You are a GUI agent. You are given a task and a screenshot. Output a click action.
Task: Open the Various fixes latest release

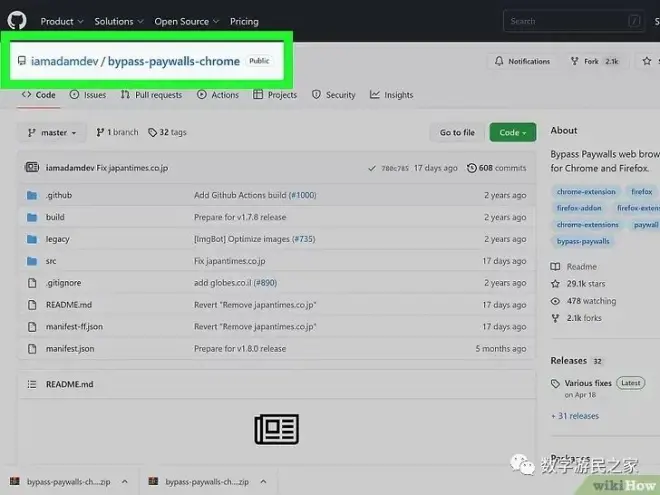coord(588,383)
